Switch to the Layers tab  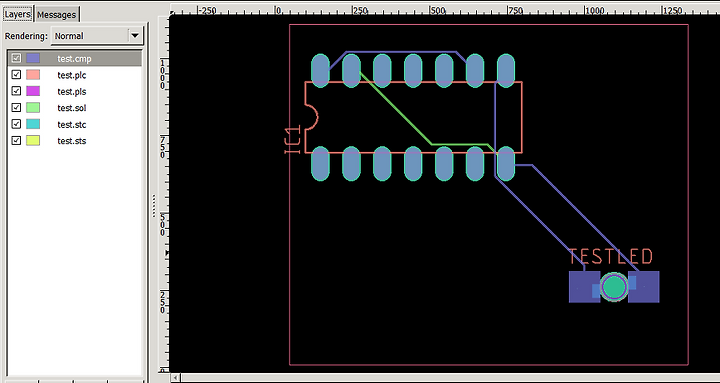tap(17, 14)
